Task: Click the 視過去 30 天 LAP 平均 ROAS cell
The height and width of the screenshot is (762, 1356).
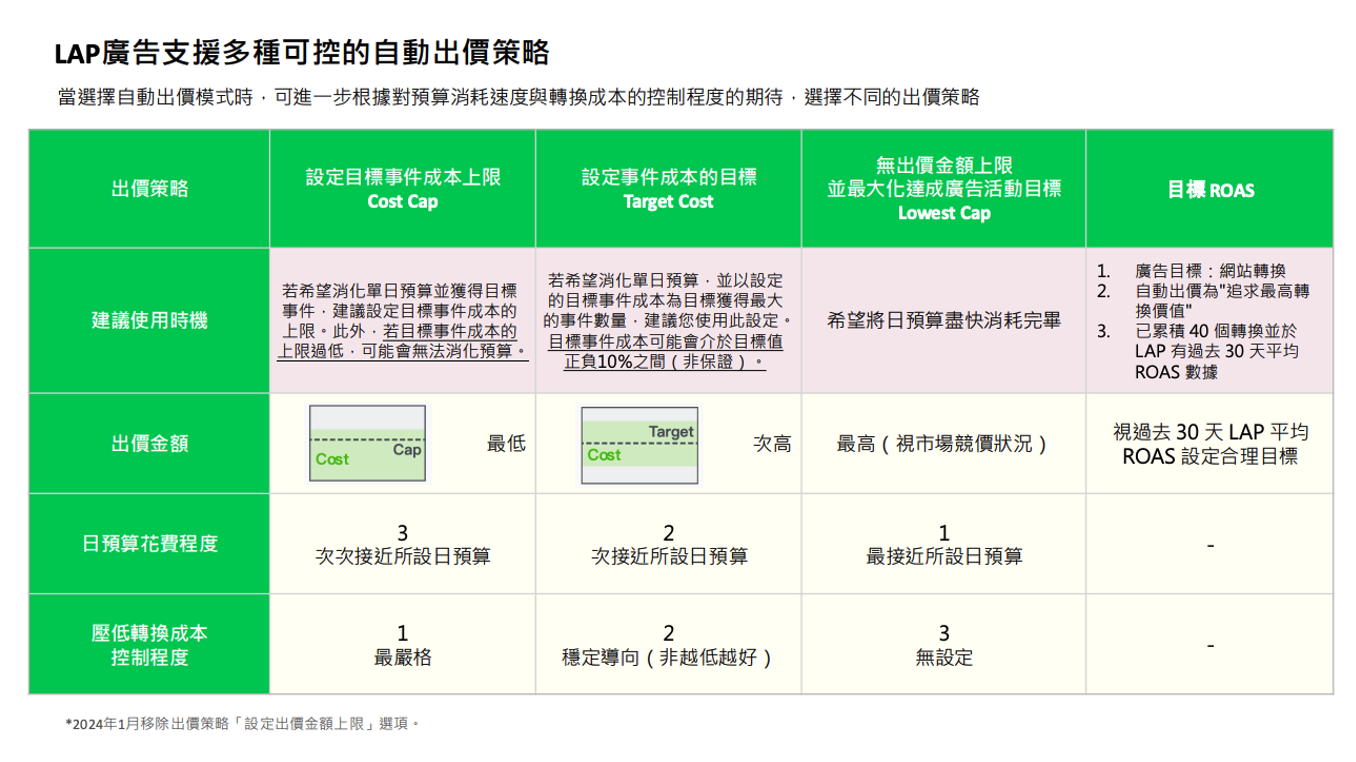Action: click(1209, 444)
